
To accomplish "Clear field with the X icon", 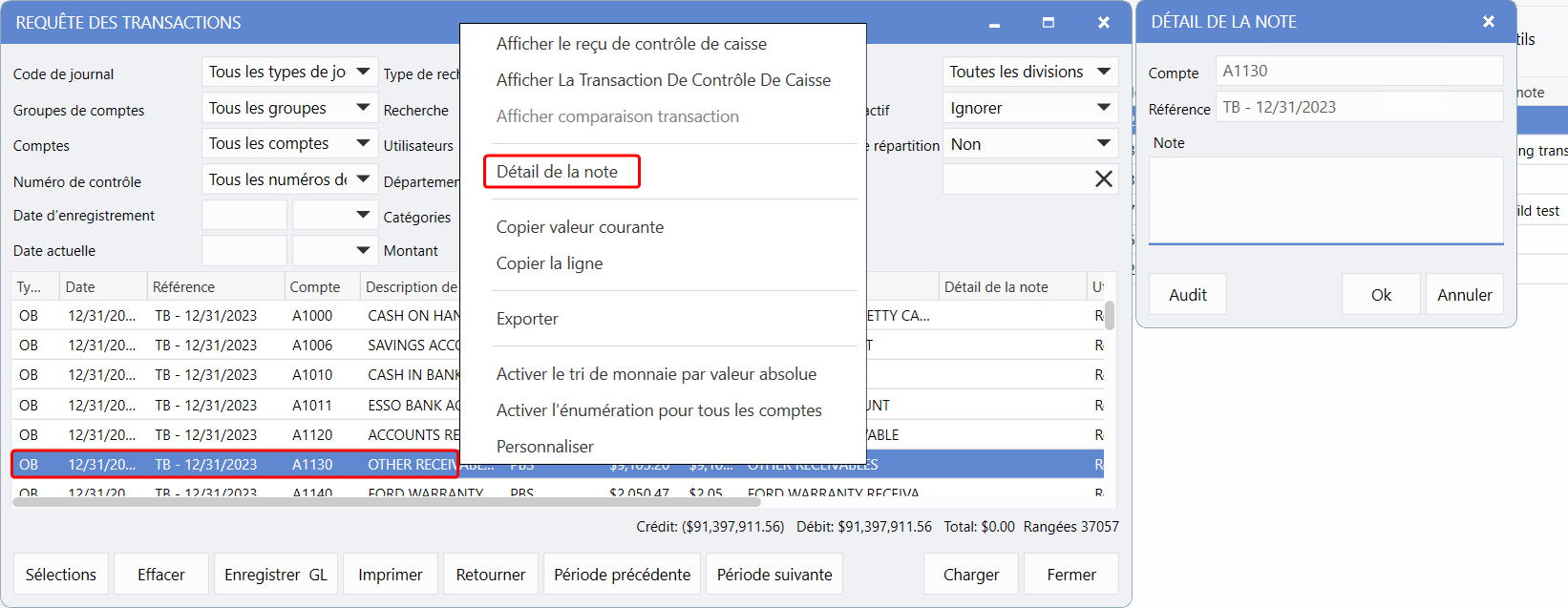I will pyautogui.click(x=1103, y=179).
